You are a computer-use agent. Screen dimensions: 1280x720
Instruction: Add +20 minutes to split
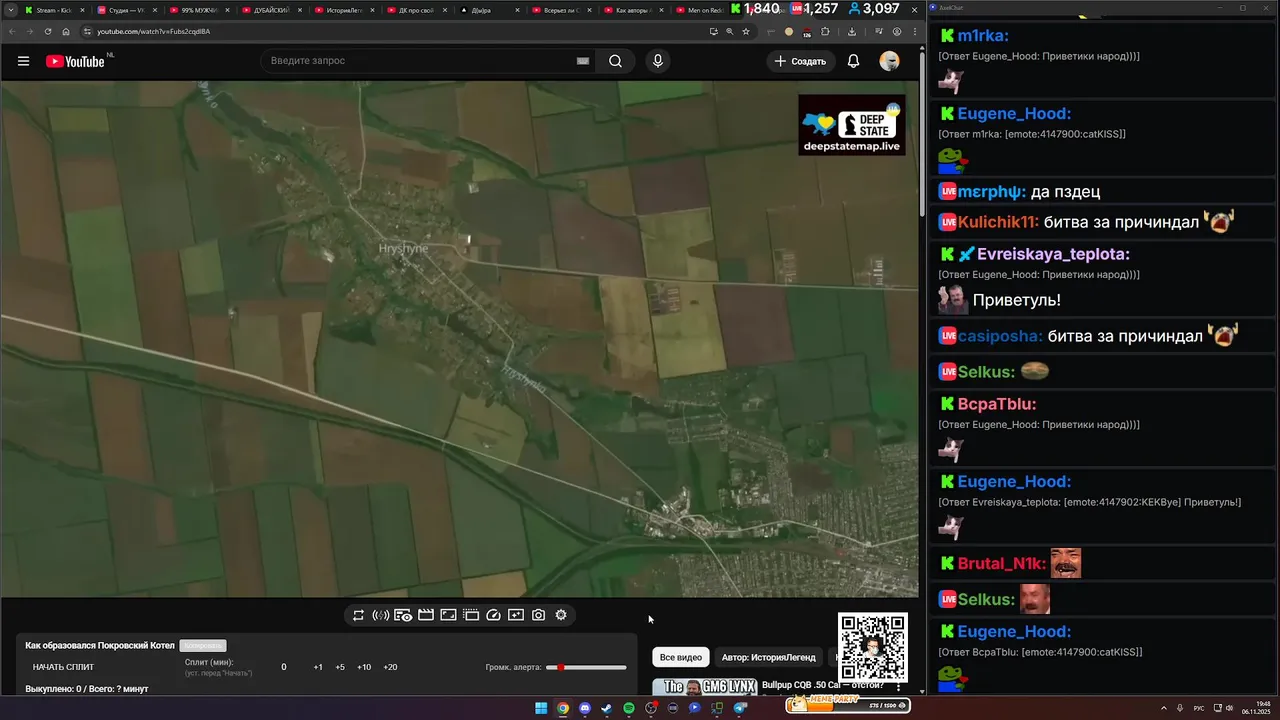pyautogui.click(x=390, y=667)
